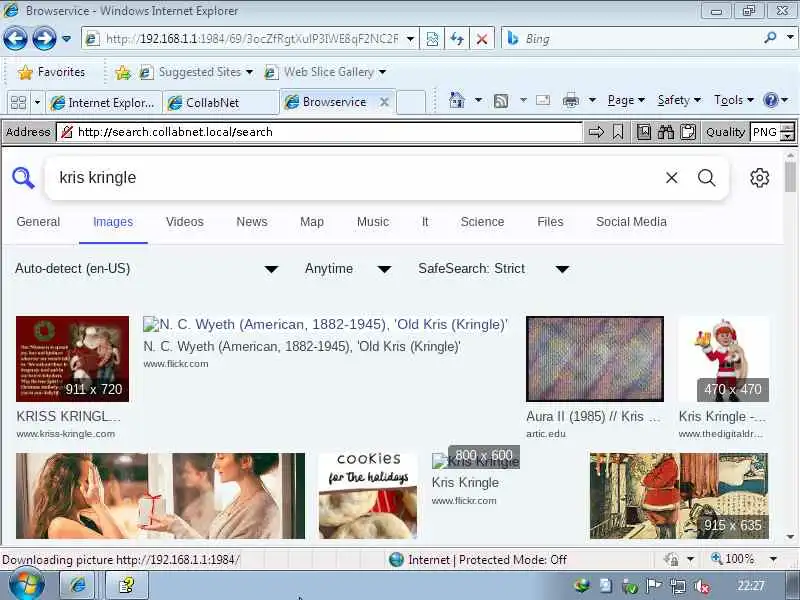Click the Internet Explorer taskbar button
This screenshot has width=800, height=600.
78,585
